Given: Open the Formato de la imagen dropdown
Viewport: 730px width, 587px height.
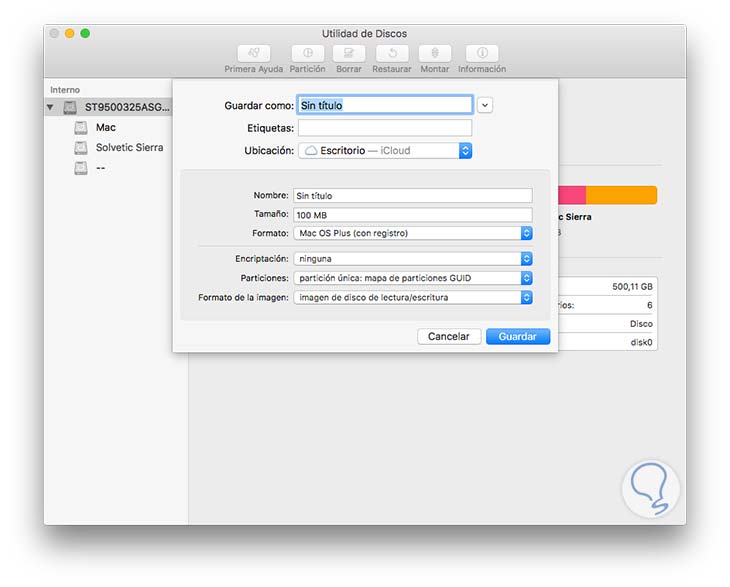Looking at the screenshot, I should (x=413, y=297).
